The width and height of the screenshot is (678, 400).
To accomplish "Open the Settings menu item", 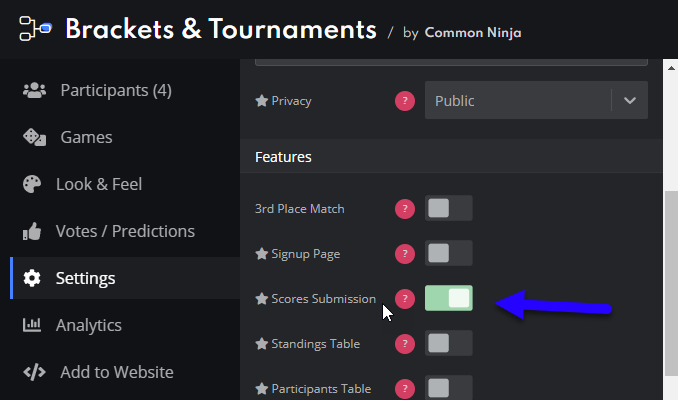I will pyautogui.click(x=125, y=278).
